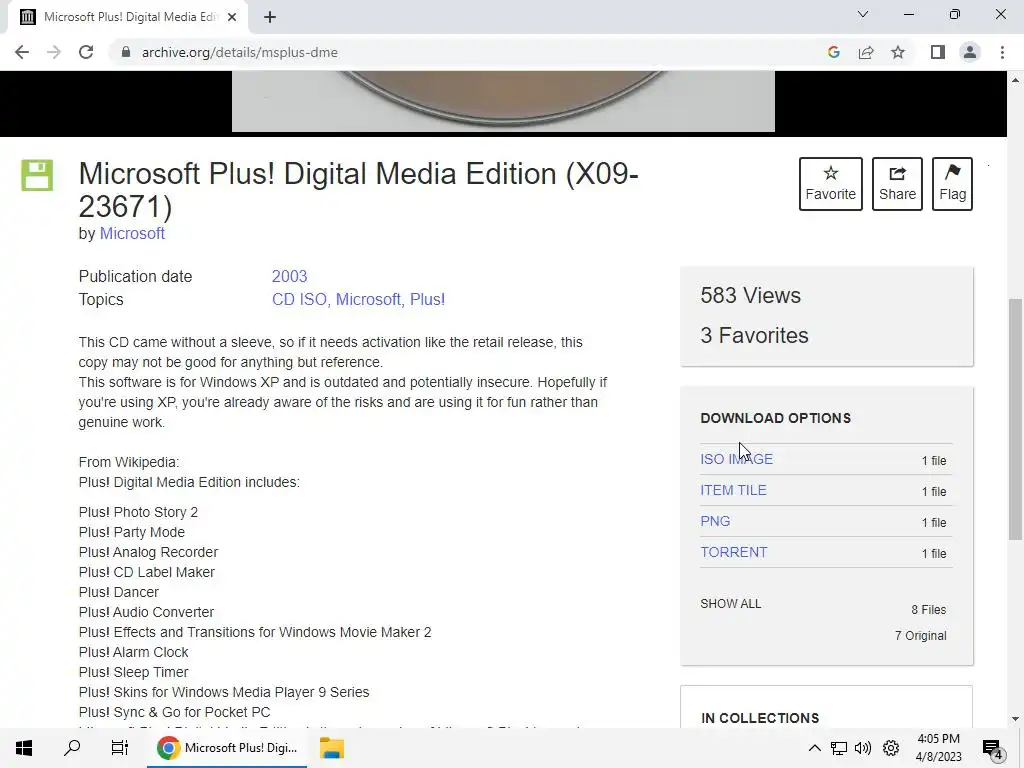Open the Microsoft topic link
The image size is (1024, 768).
click(368, 299)
